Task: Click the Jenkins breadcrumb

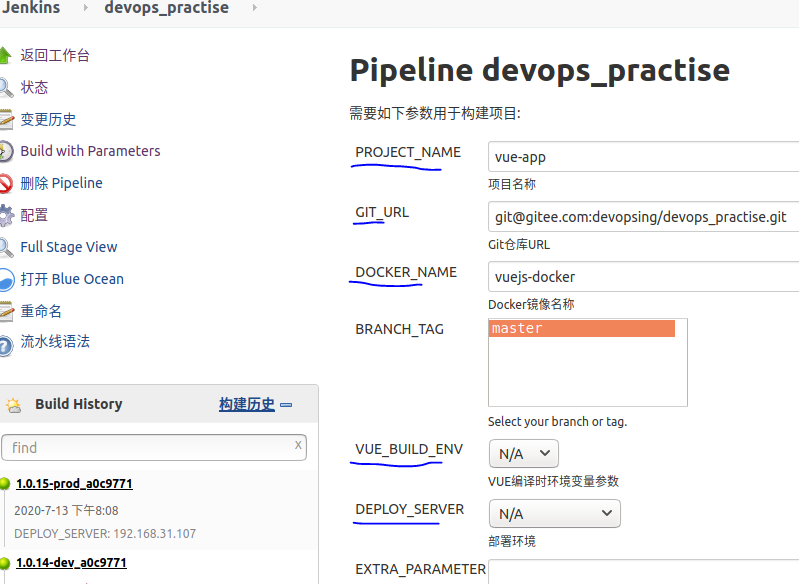Action: 31,8
